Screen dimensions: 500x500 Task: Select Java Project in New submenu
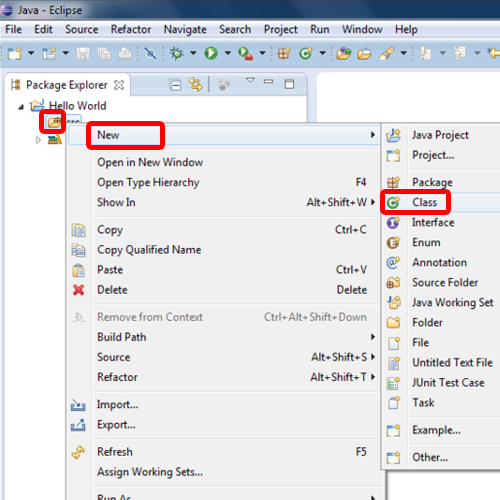click(x=442, y=135)
